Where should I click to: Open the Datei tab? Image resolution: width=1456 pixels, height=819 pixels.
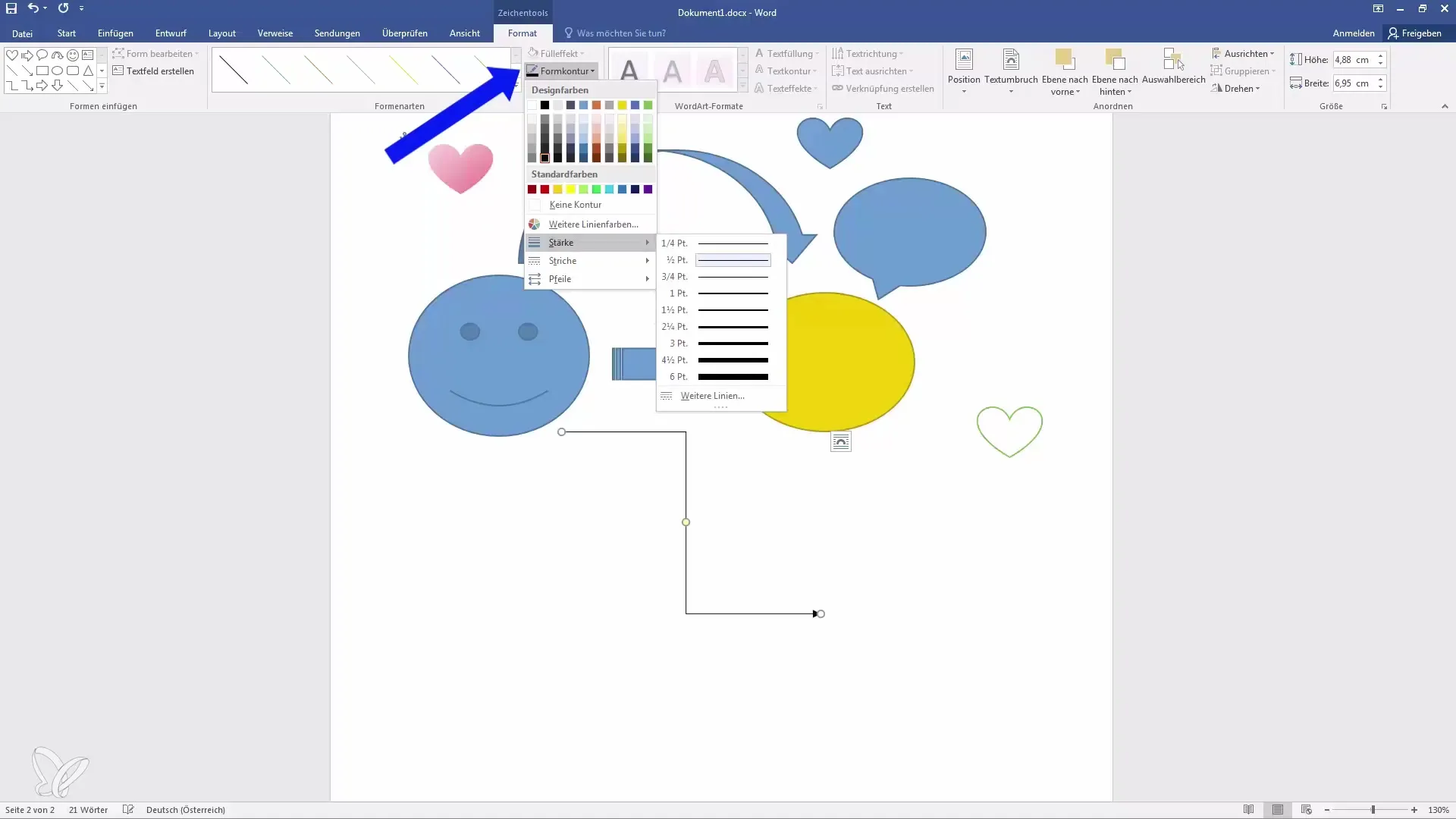(23, 33)
